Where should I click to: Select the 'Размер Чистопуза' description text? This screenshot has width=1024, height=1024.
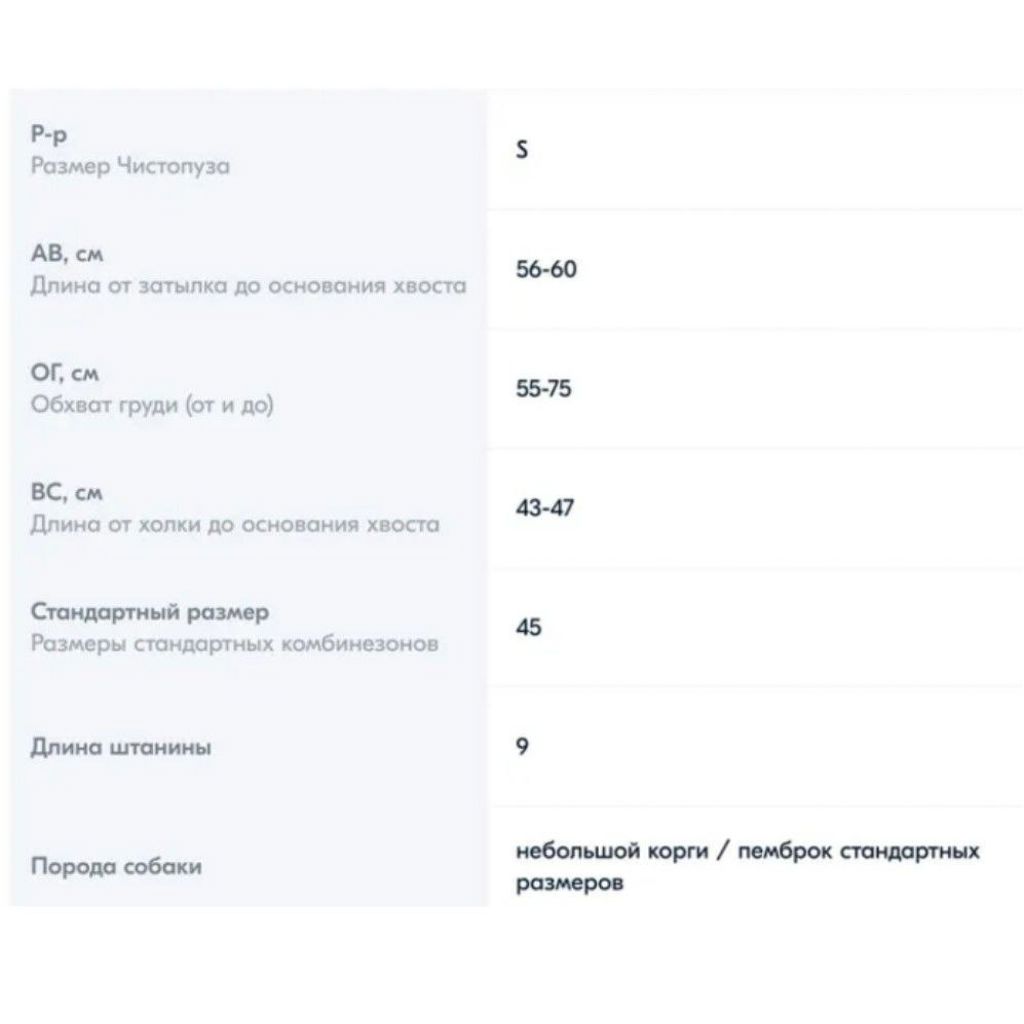tap(130, 166)
